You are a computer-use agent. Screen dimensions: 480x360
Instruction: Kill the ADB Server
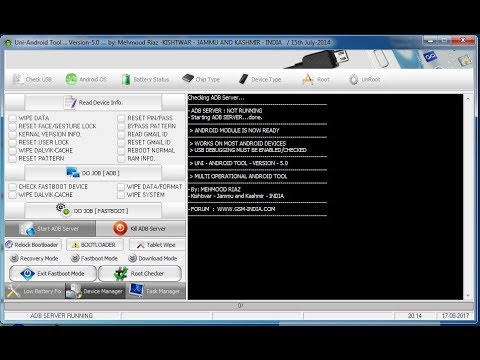pyautogui.click(x=141, y=229)
